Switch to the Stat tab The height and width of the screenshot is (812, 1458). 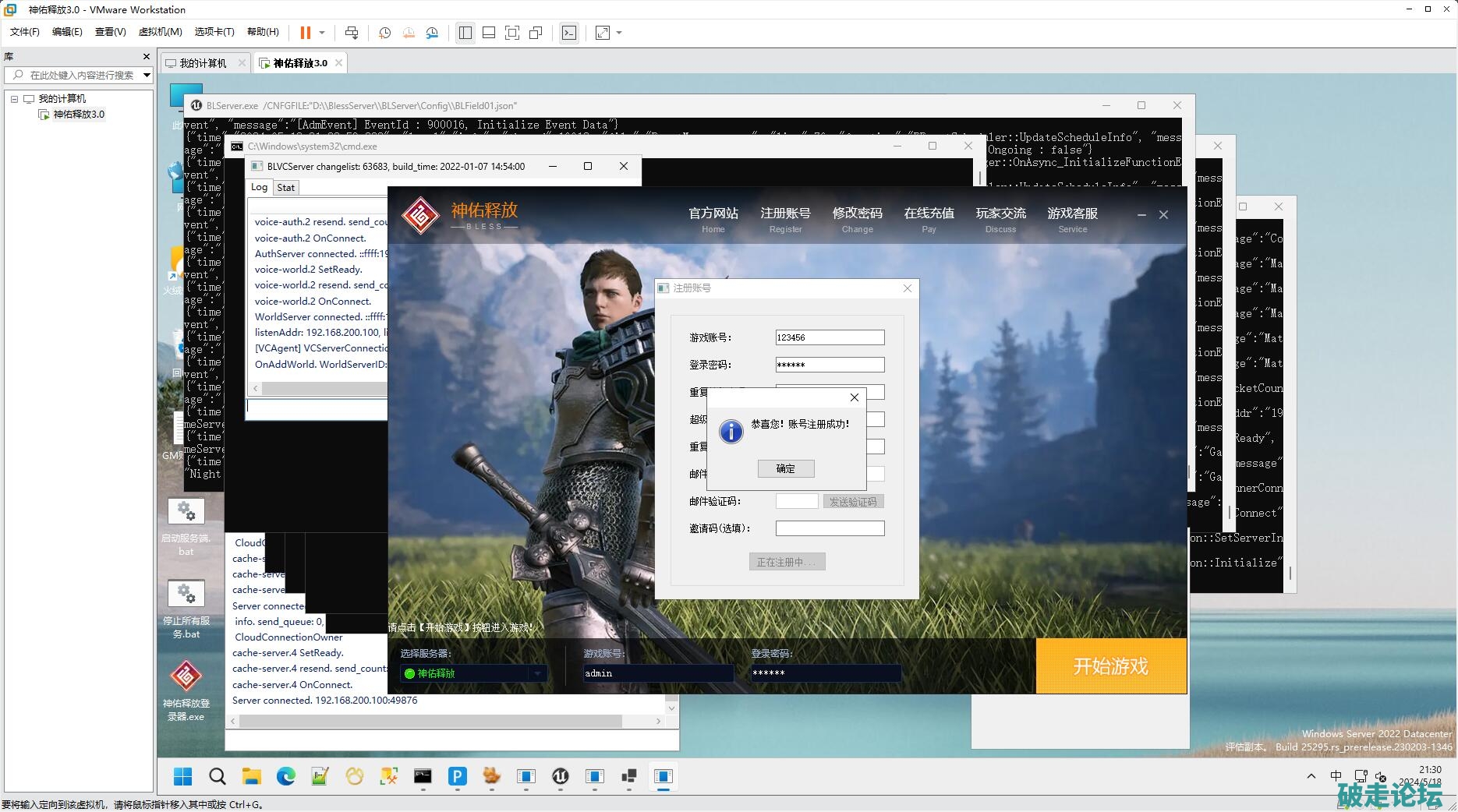[x=285, y=188]
